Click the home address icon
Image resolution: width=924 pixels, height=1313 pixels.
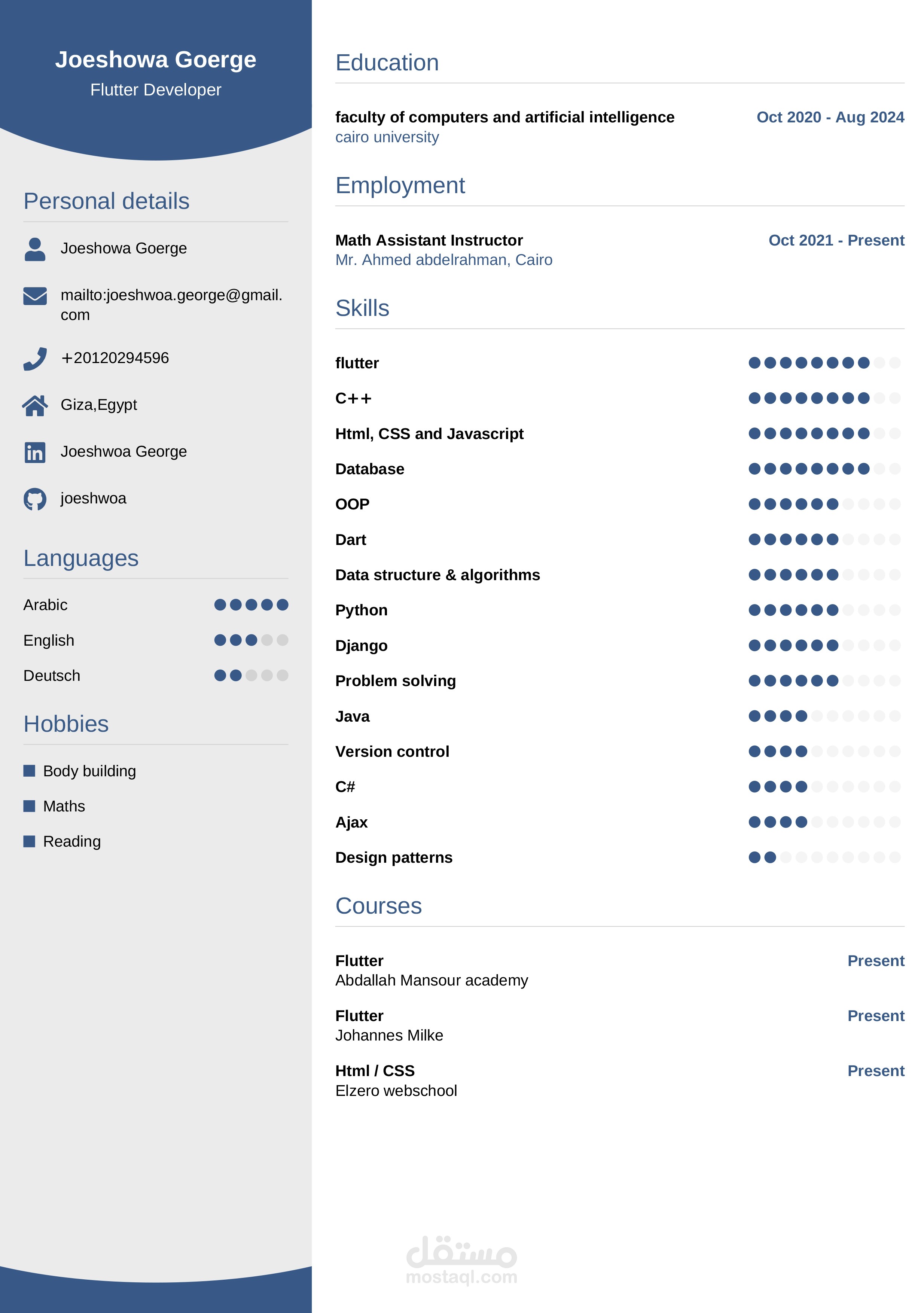tap(35, 405)
